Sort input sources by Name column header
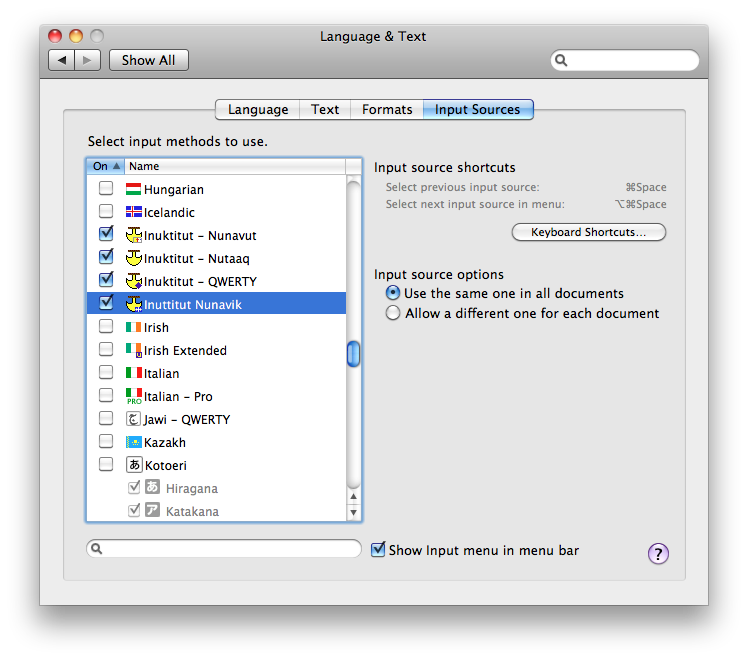 (235, 166)
